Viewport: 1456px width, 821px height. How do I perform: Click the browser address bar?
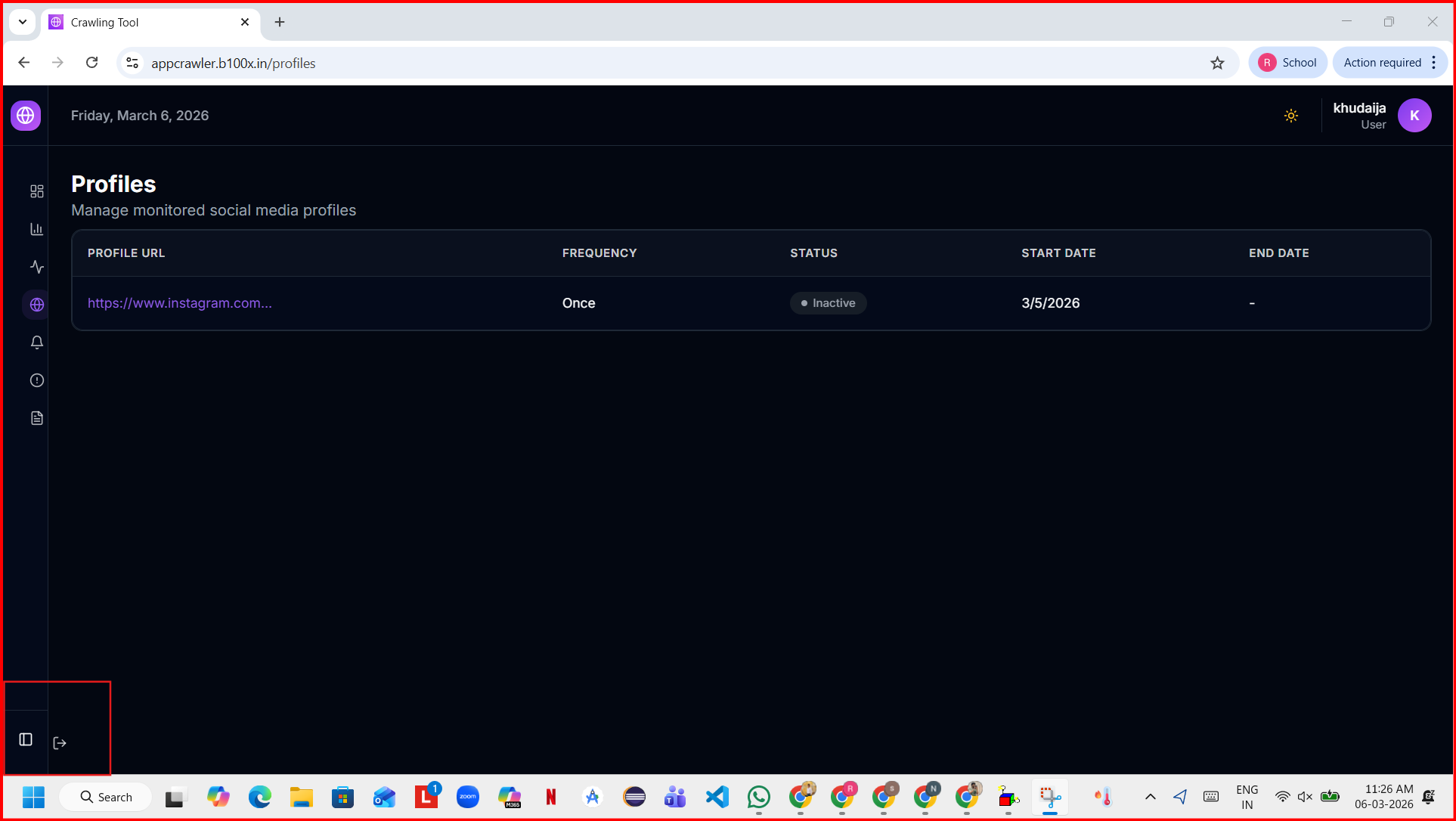point(665,64)
